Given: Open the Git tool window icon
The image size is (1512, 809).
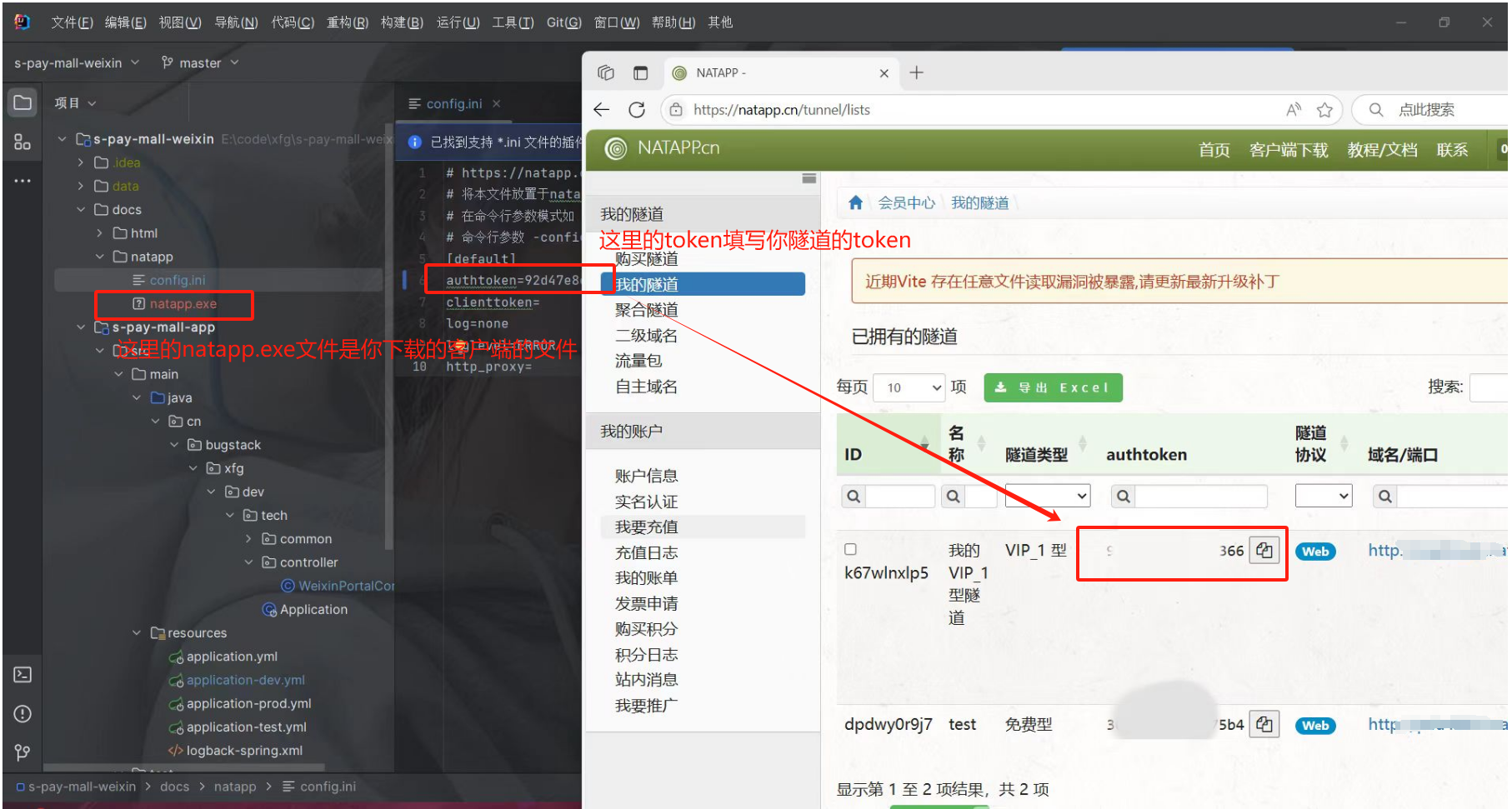Looking at the screenshot, I should pos(23,752).
